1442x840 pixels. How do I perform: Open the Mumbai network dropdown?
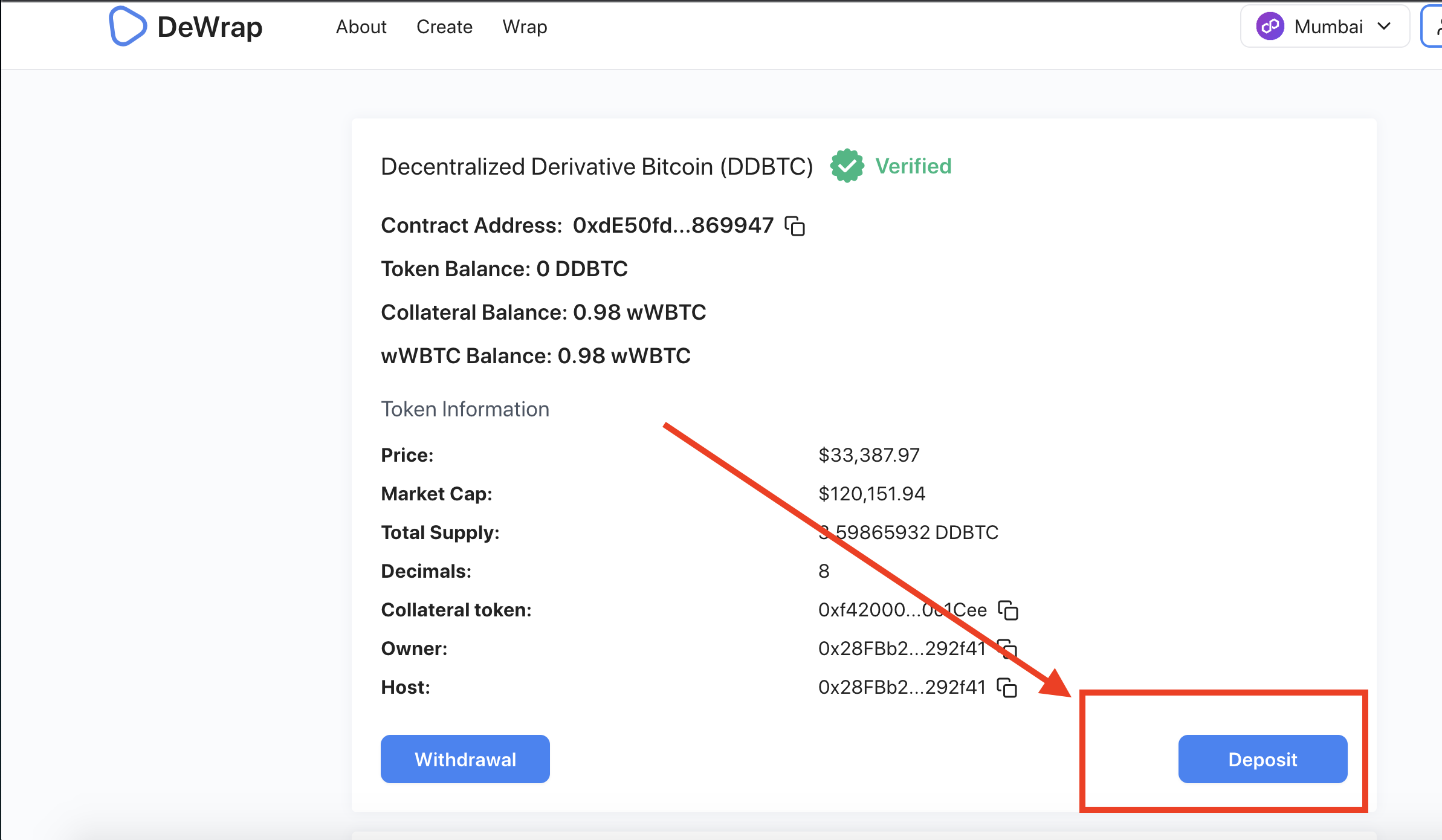(x=1328, y=27)
